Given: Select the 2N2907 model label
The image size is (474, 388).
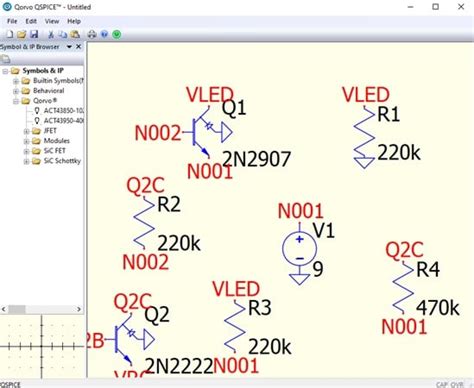Looking at the screenshot, I should coord(256,159).
